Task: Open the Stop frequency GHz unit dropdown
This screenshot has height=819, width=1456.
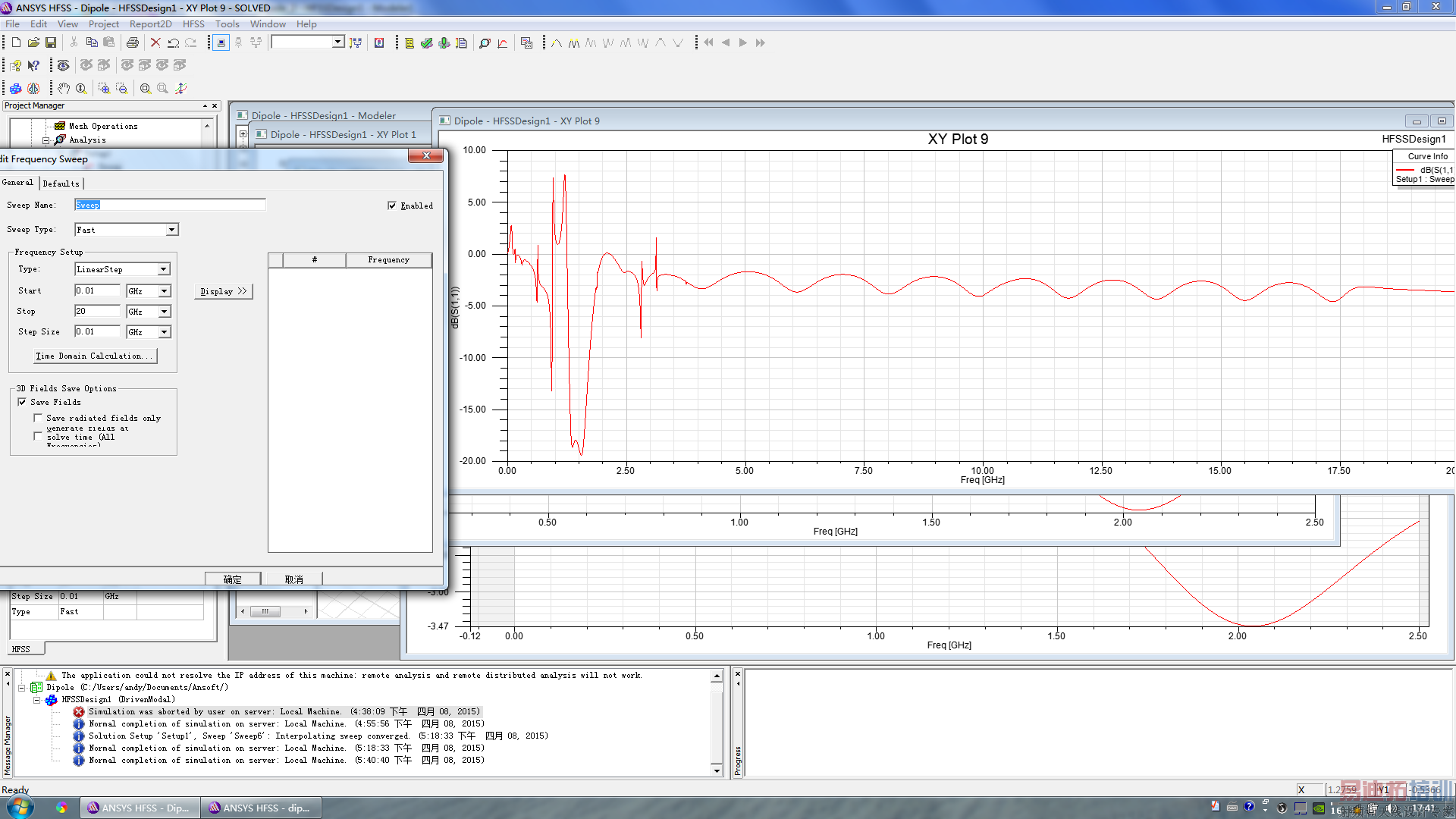Action: tap(163, 312)
